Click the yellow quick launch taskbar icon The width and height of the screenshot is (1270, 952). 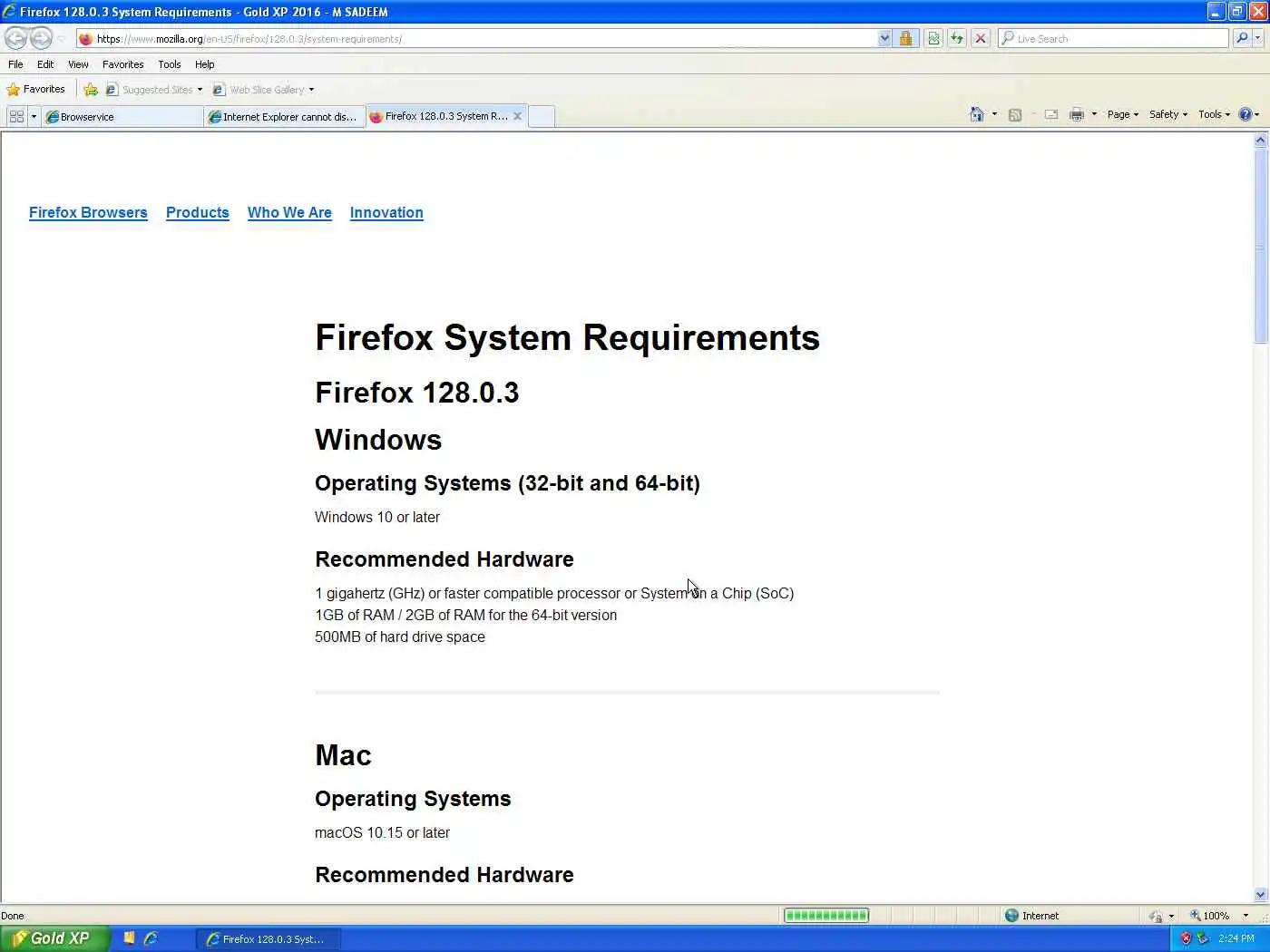click(129, 938)
